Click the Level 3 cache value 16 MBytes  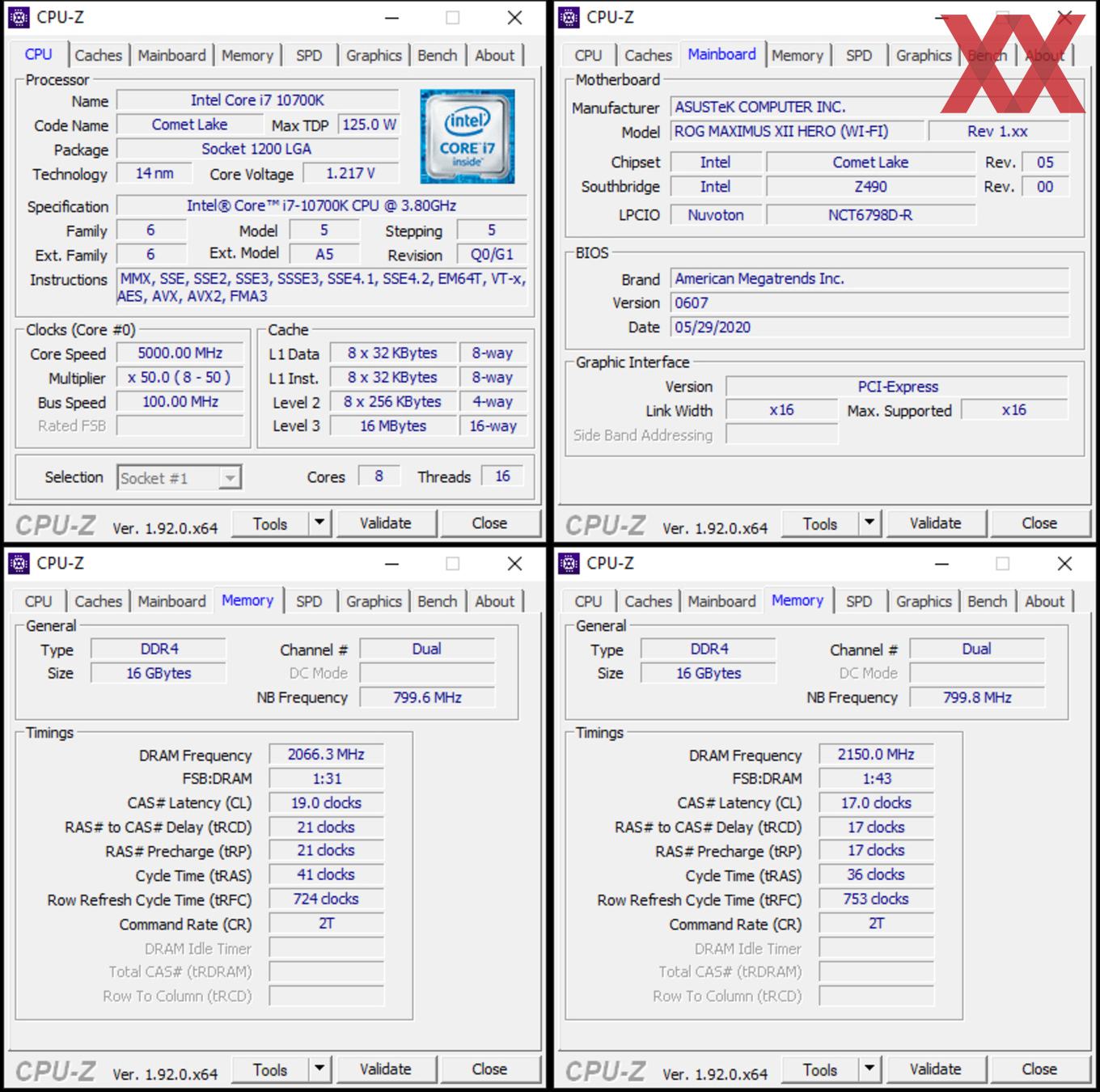pos(393,426)
